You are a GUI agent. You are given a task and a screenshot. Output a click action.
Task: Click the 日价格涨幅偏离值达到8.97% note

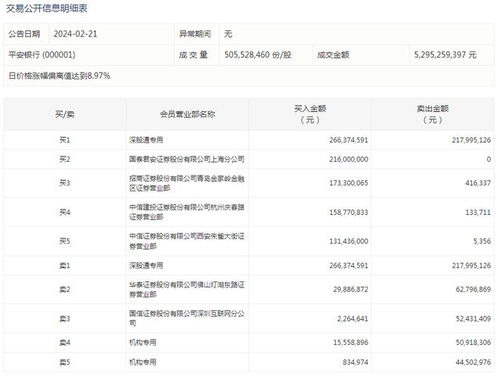[x=59, y=76]
